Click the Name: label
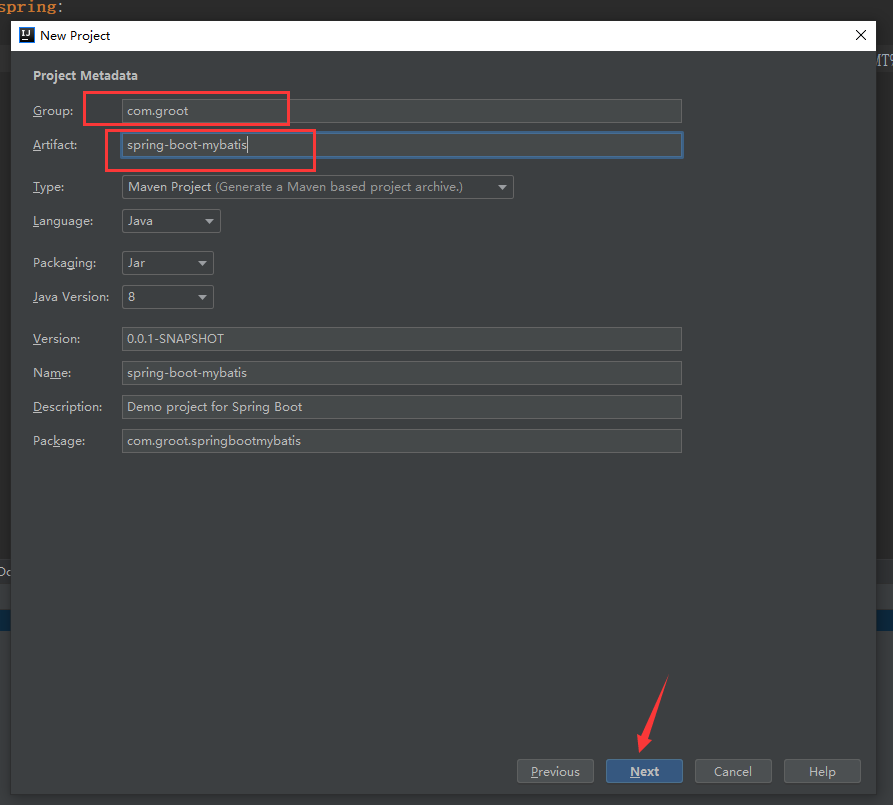This screenshot has width=893, height=805. pyautogui.click(x=52, y=373)
